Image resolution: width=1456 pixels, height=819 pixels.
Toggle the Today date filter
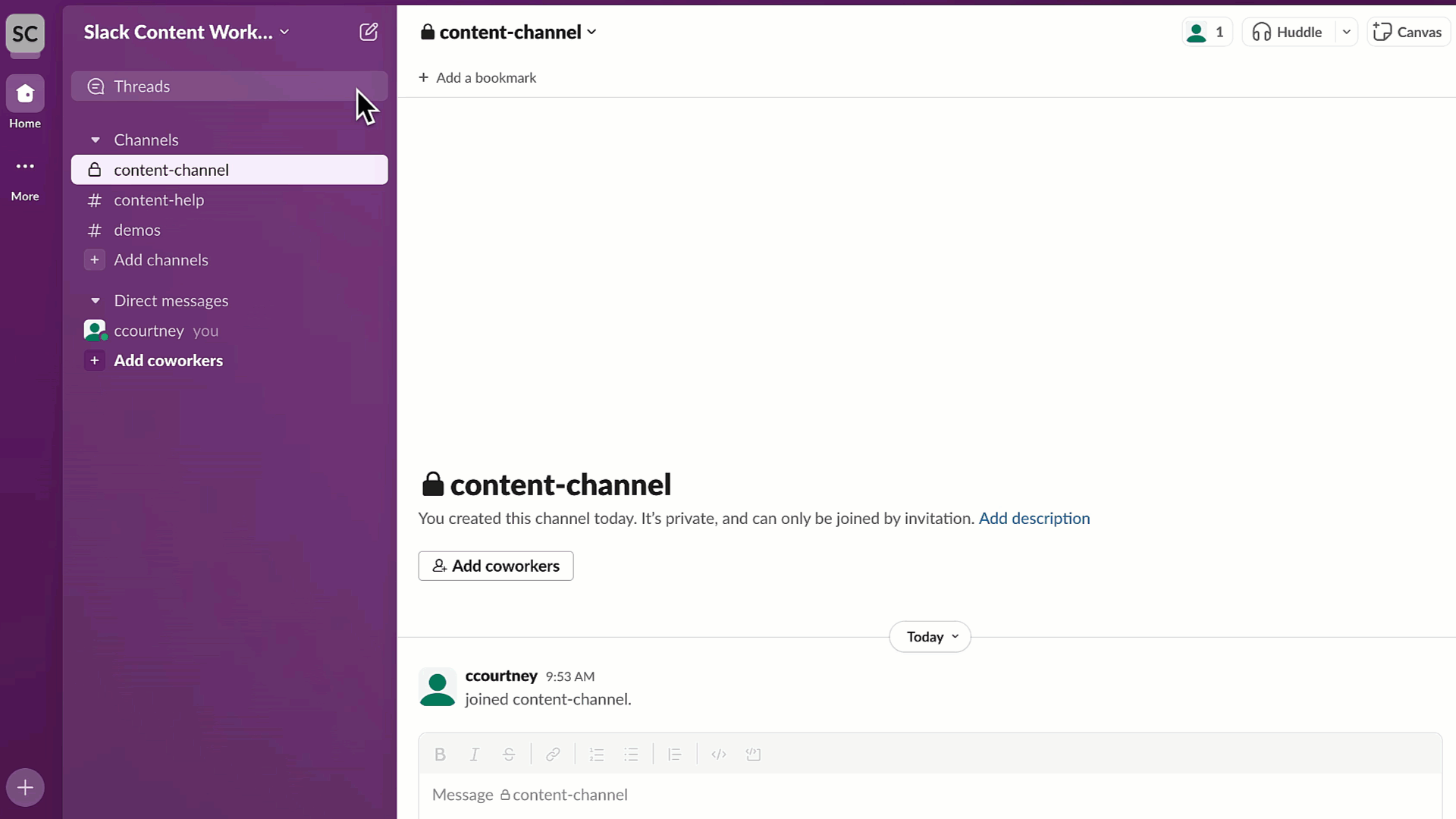(x=930, y=636)
